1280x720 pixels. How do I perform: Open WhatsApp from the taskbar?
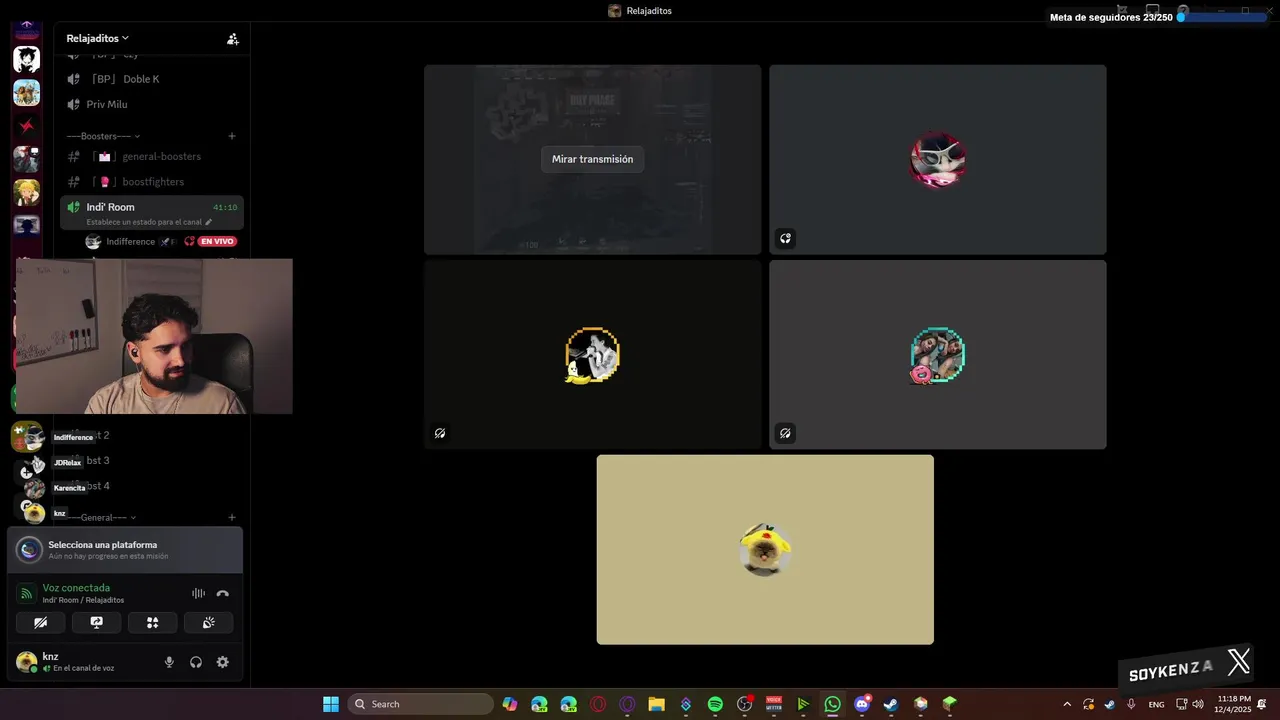(x=832, y=704)
